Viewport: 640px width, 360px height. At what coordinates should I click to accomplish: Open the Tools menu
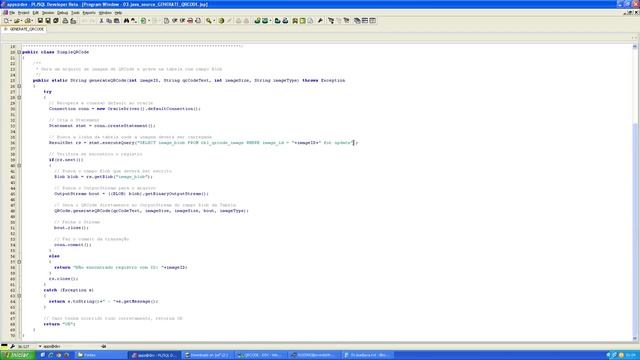pos(75,13)
